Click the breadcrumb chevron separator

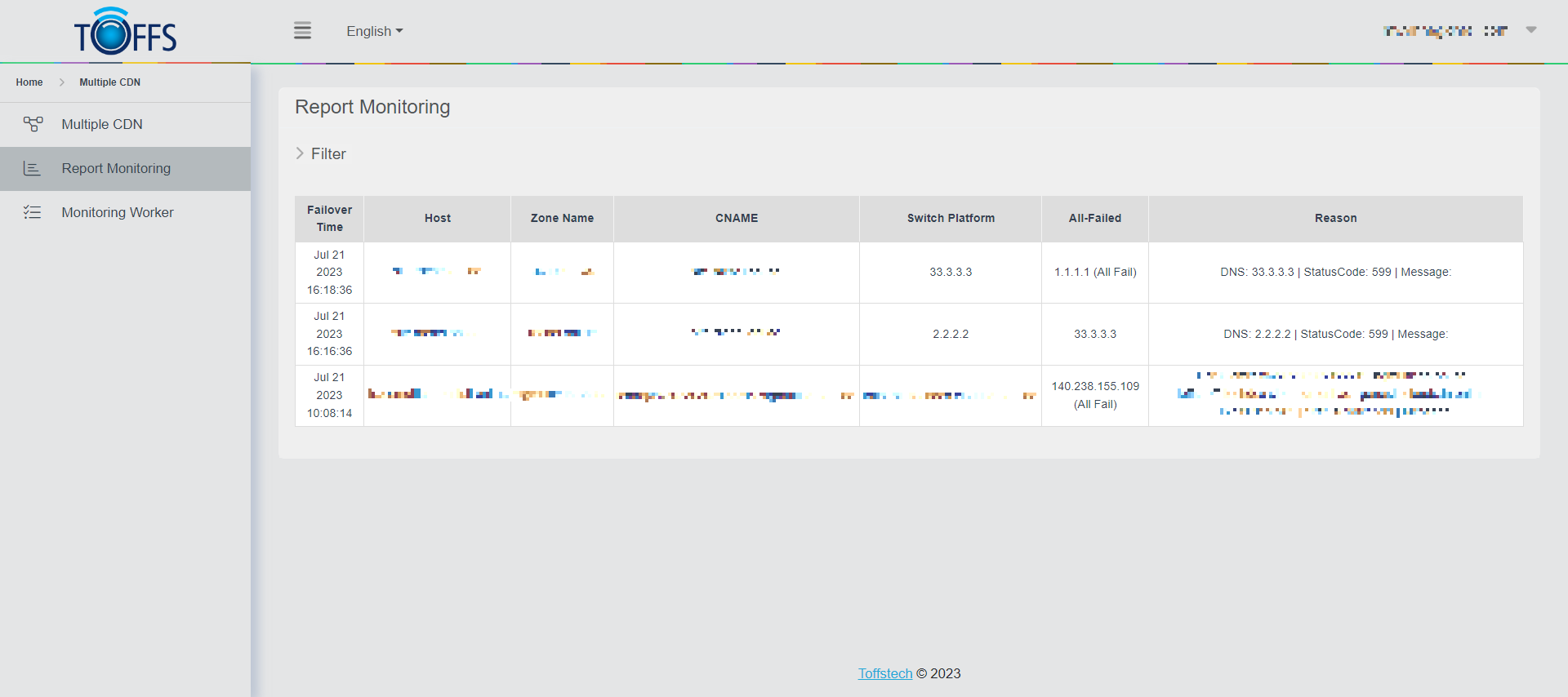61,82
